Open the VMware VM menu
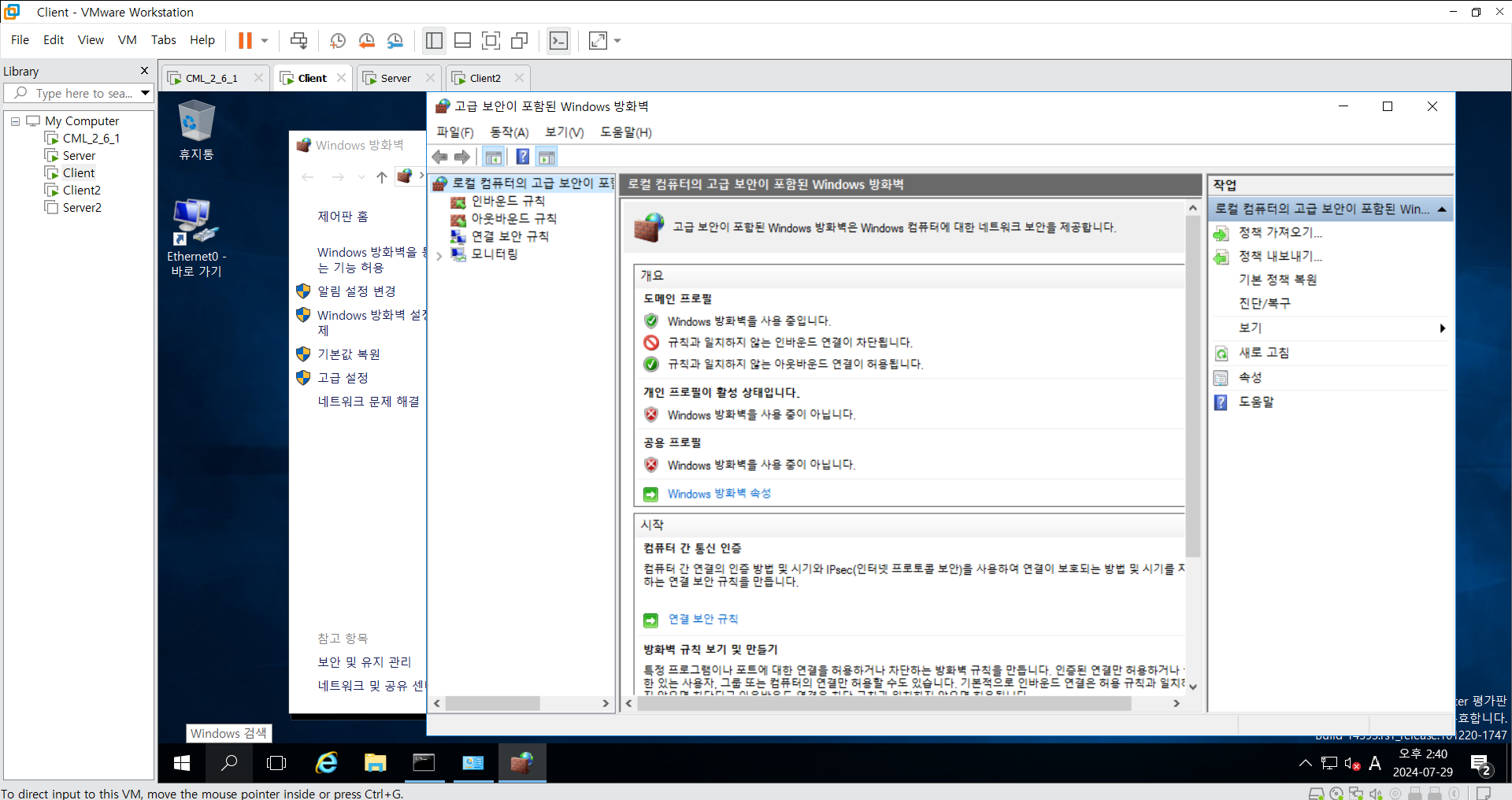 (127, 40)
